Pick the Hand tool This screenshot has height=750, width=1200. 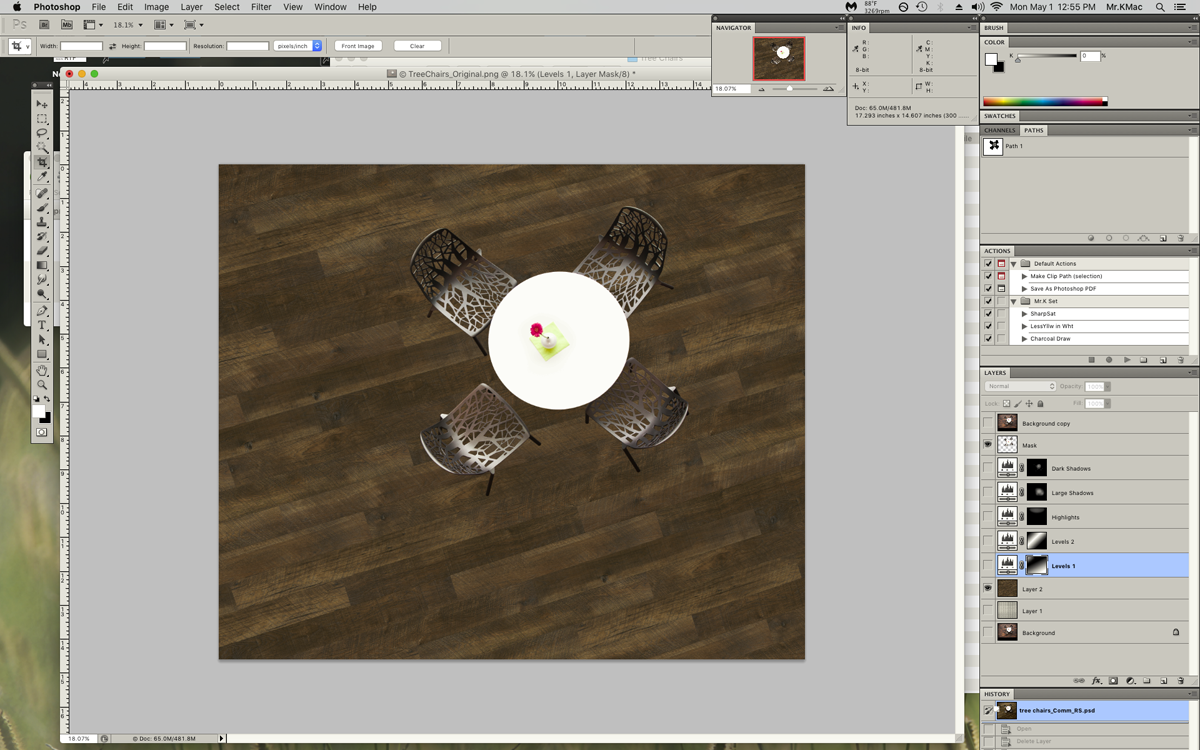tap(42, 370)
